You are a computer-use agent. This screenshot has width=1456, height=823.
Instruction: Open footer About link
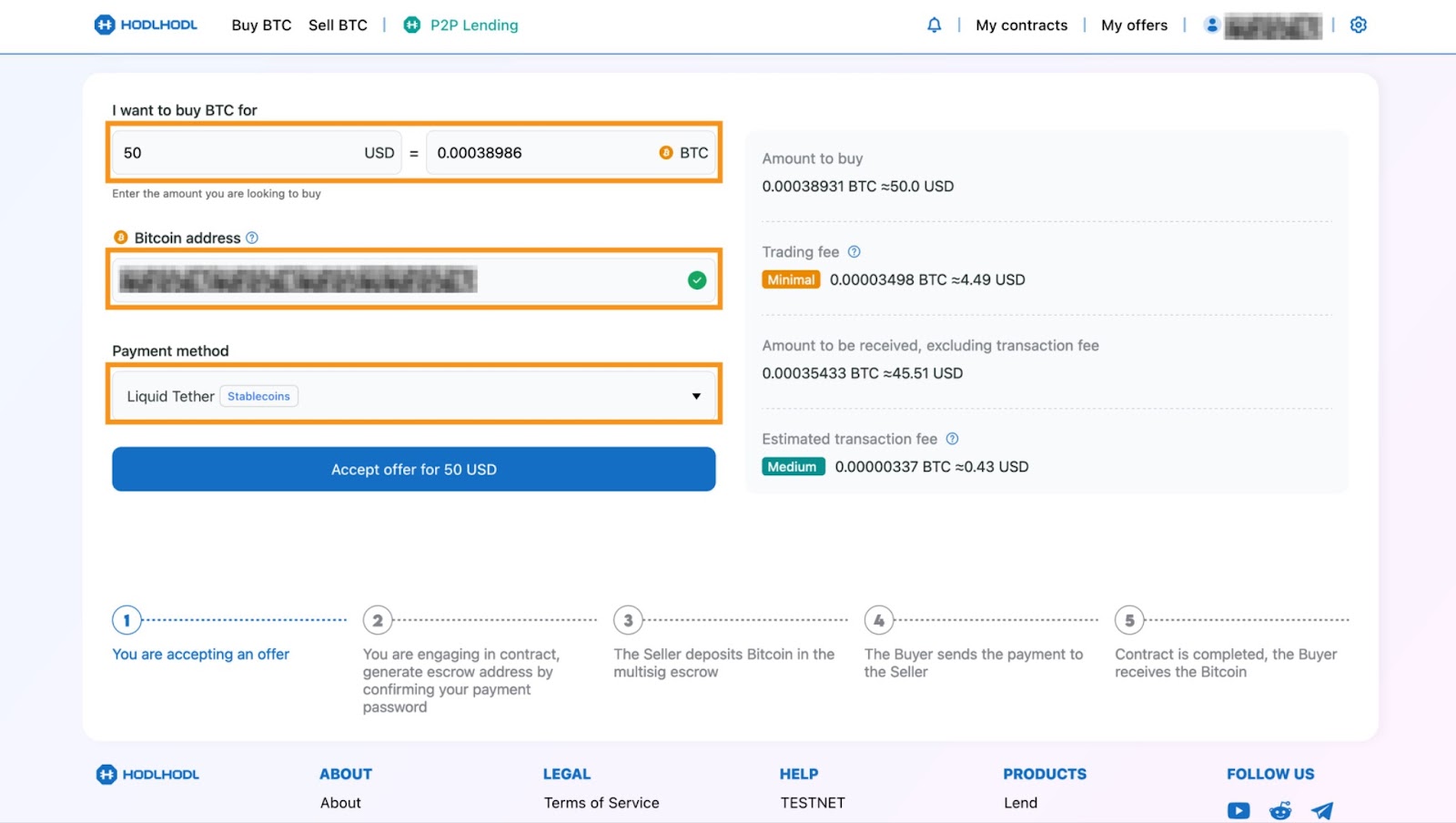(340, 803)
